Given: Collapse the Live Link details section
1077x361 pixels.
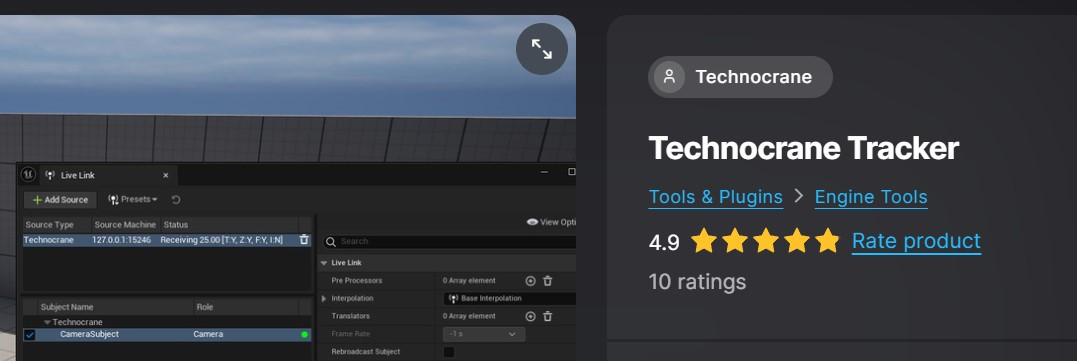Looking at the screenshot, I should (x=324, y=263).
